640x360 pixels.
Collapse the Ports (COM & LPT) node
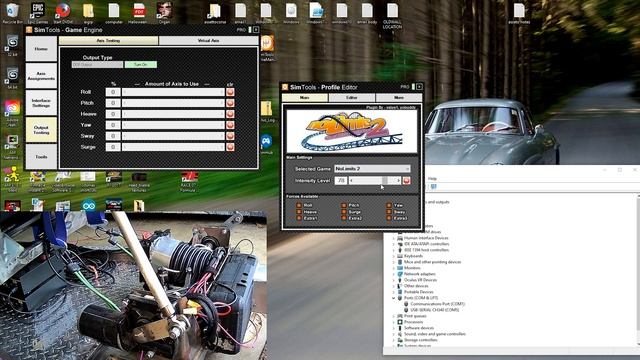393,298
